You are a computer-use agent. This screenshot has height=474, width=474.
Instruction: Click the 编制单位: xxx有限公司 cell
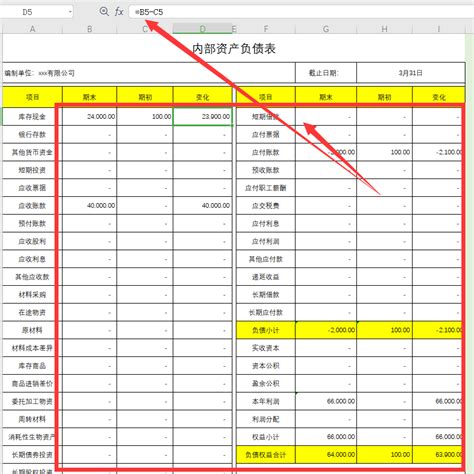click(149, 73)
